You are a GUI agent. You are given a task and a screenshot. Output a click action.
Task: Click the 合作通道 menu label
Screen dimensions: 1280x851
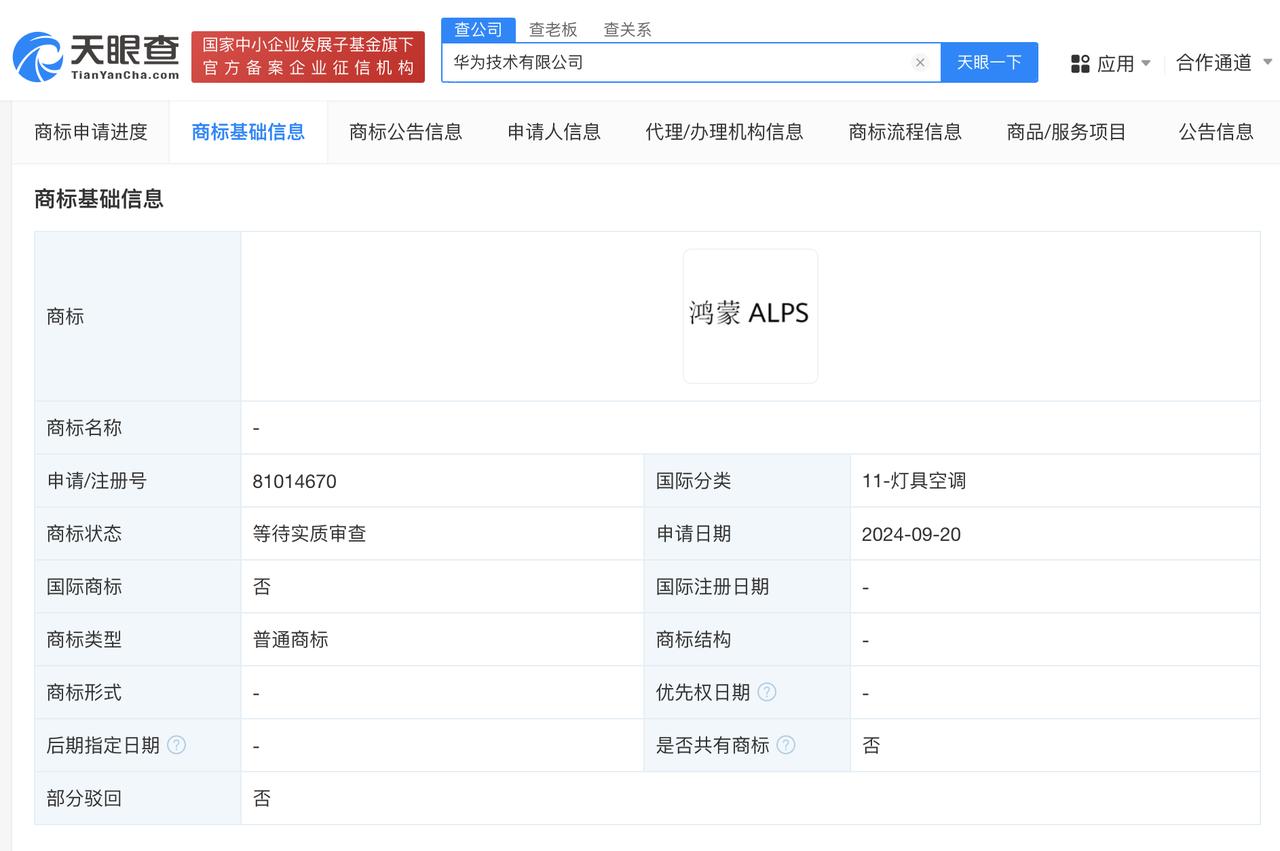1213,63
